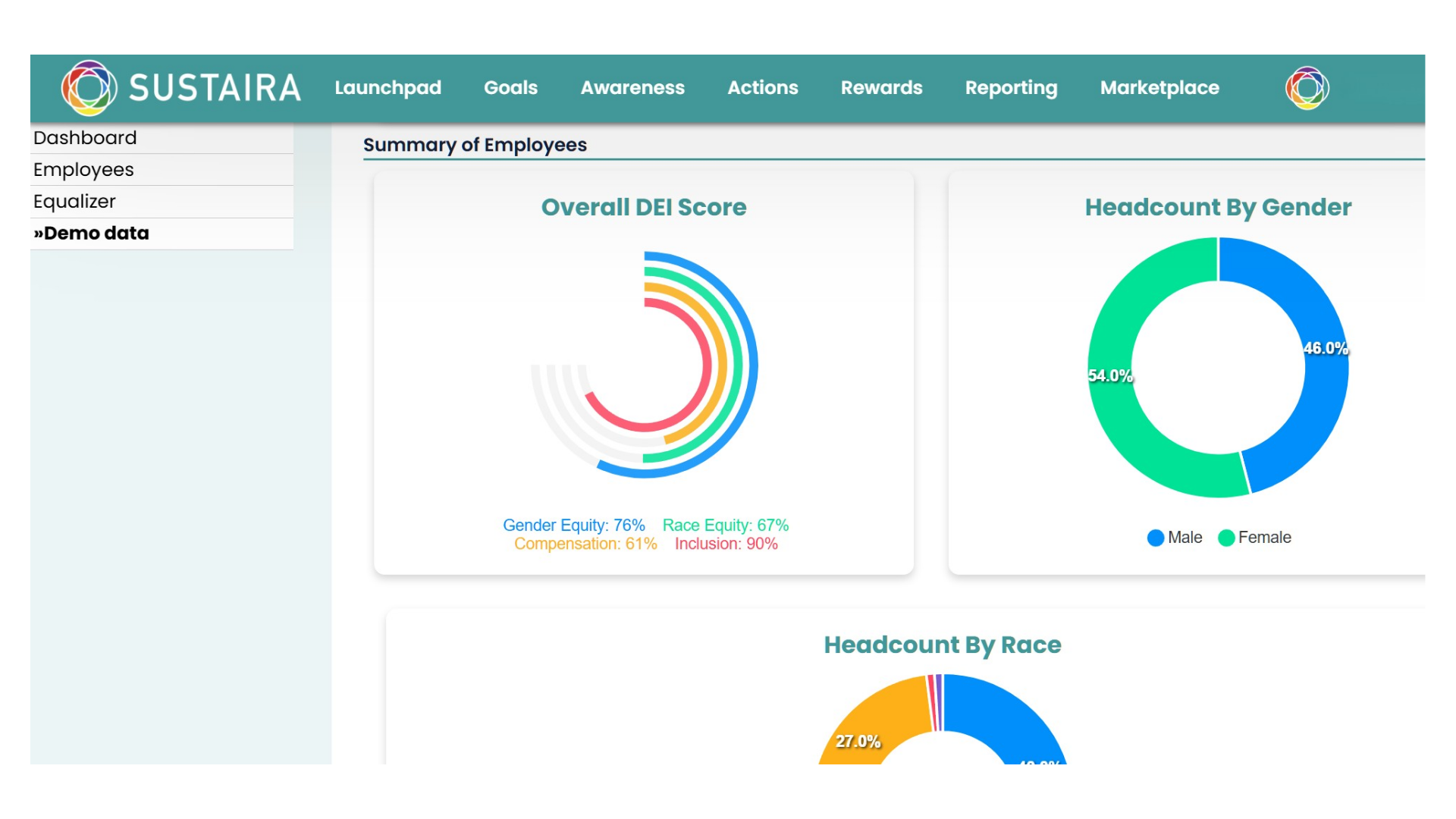The width and height of the screenshot is (1456, 819).
Task: Click Gender Equity 76% legend label
Action: pyautogui.click(x=573, y=526)
